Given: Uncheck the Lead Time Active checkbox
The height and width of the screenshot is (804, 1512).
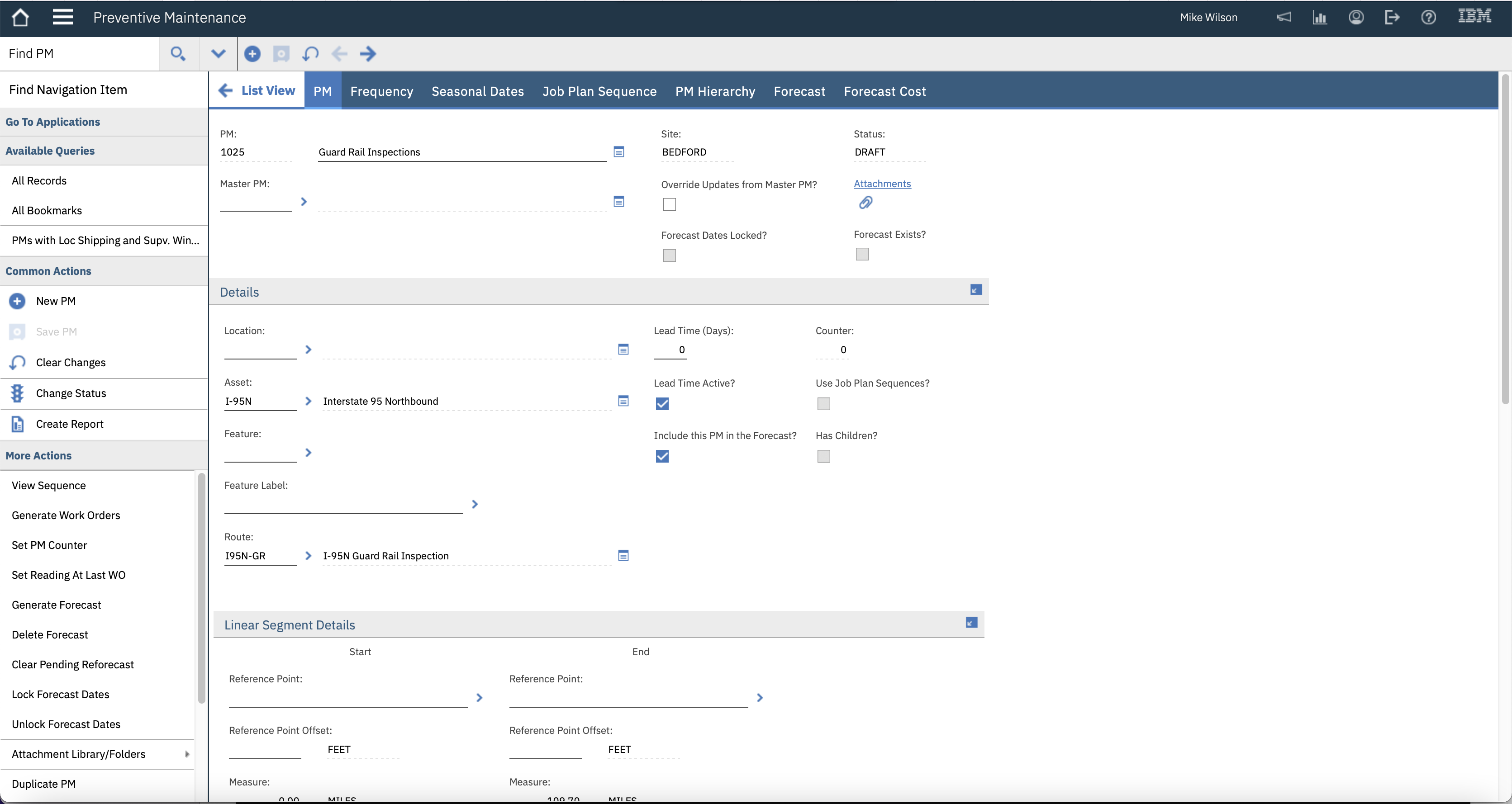Looking at the screenshot, I should [662, 404].
